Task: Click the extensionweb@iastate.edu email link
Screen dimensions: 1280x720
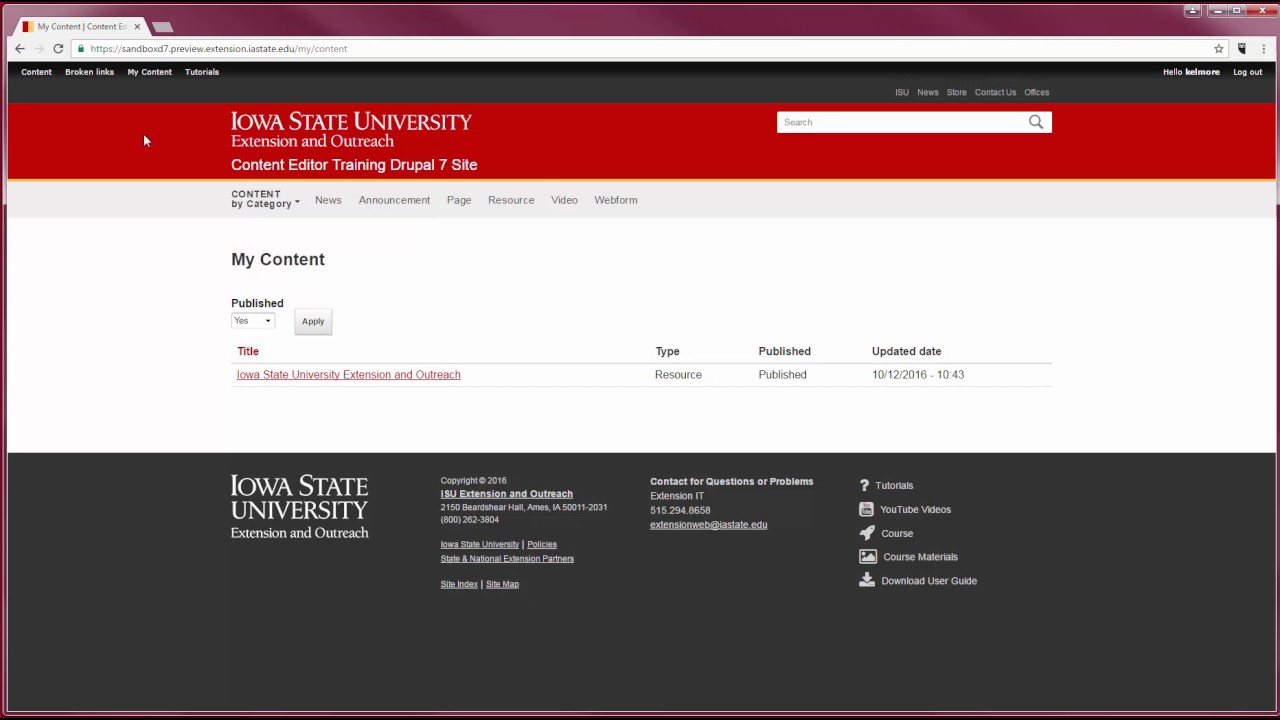Action: [709, 525]
